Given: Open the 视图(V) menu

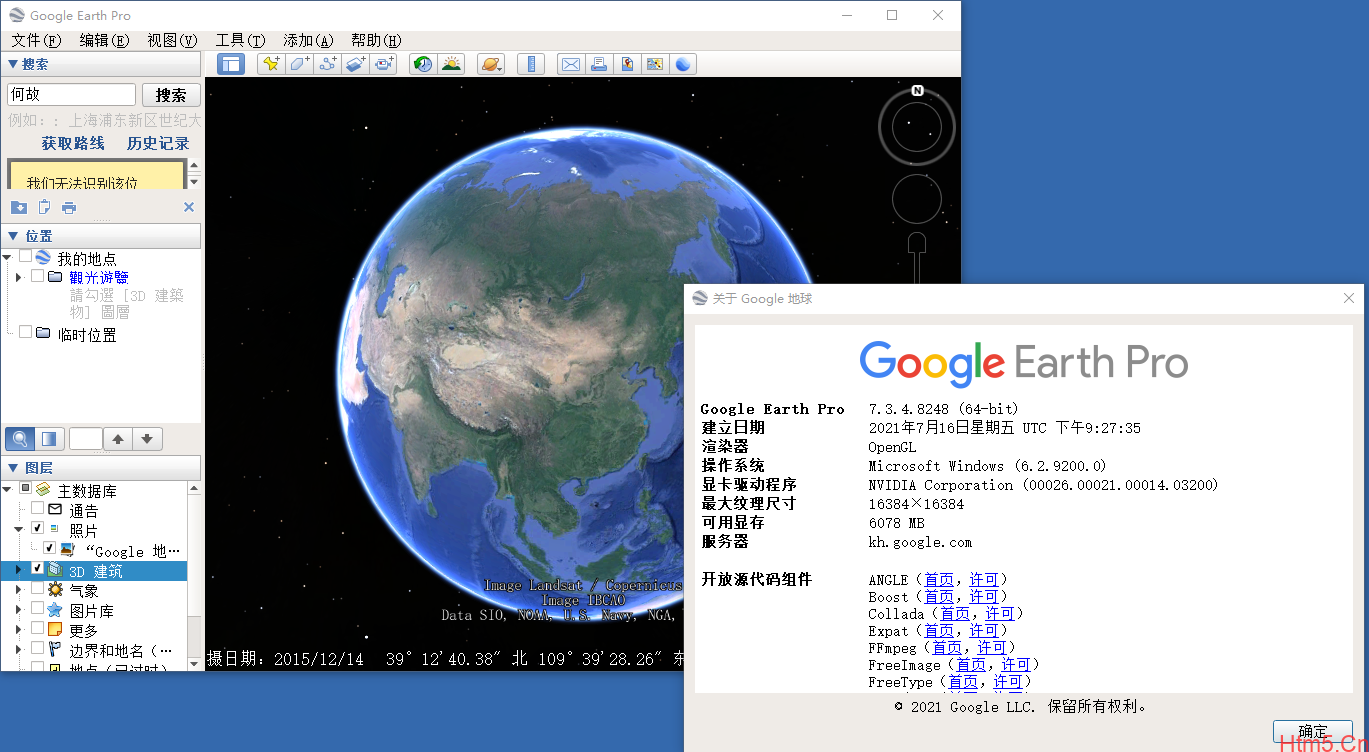Looking at the screenshot, I should tap(172, 40).
